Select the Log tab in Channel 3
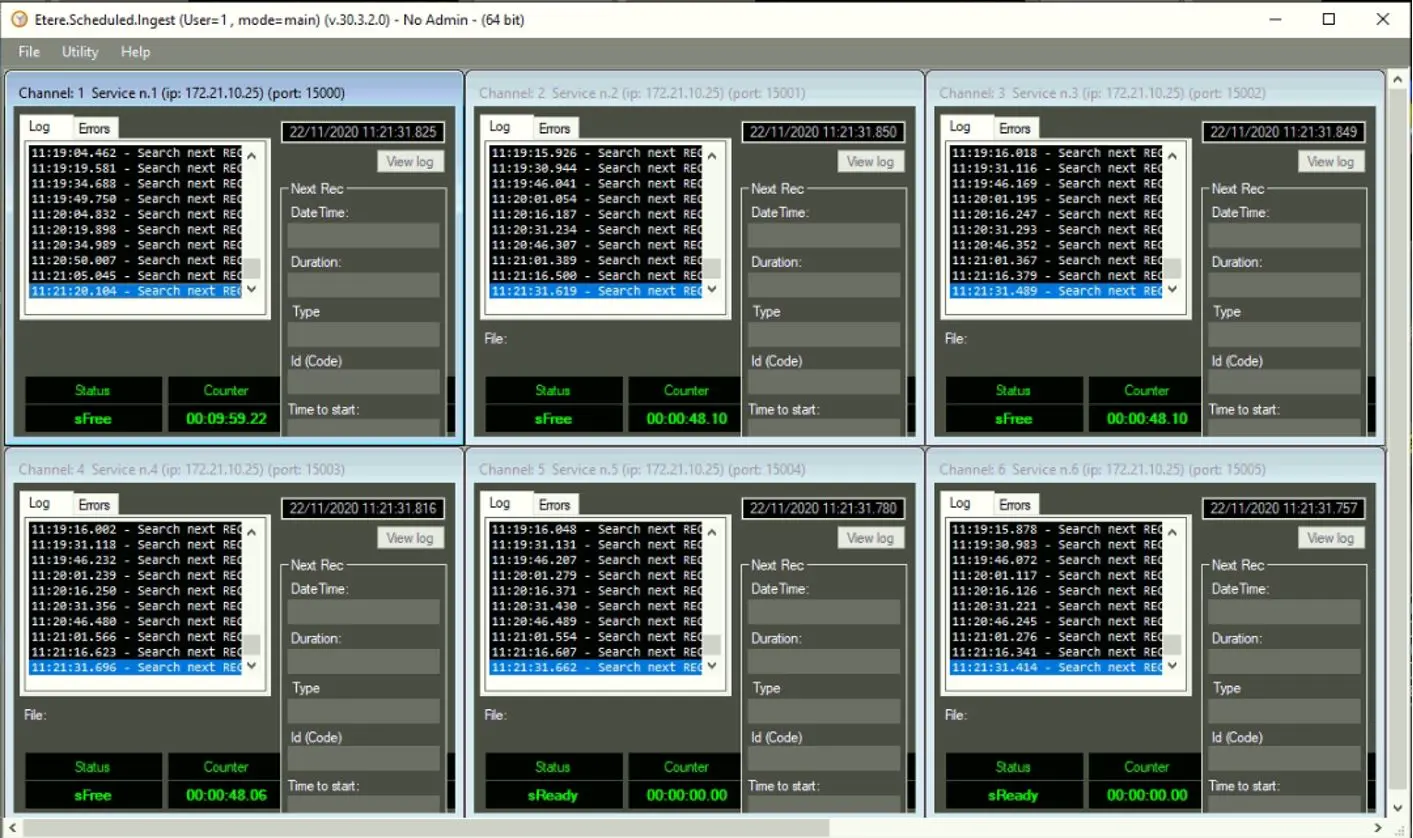Image resolution: width=1413 pixels, height=838 pixels. tap(960, 127)
